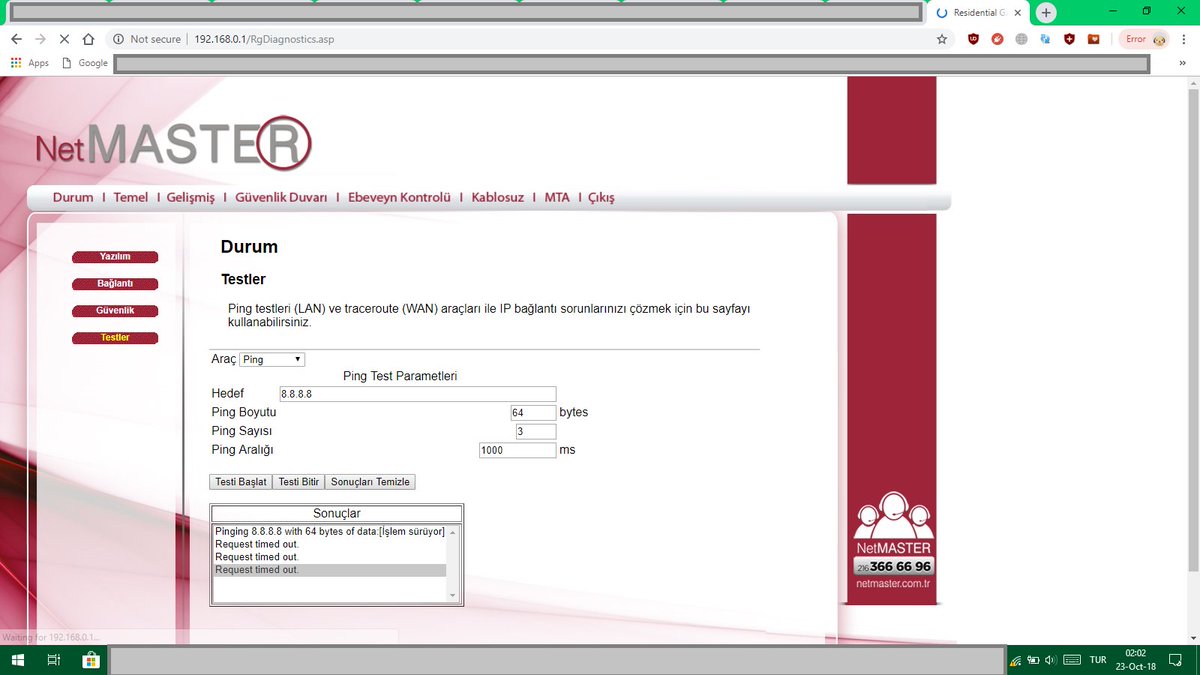
Task: Open the Durum menu
Action: tap(73, 197)
